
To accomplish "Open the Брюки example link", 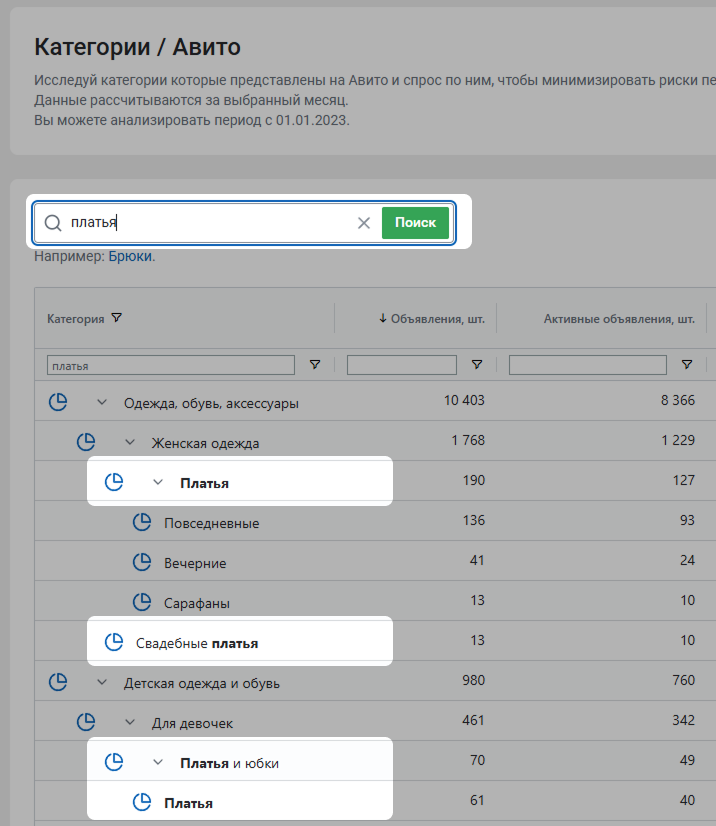I will point(130,257).
